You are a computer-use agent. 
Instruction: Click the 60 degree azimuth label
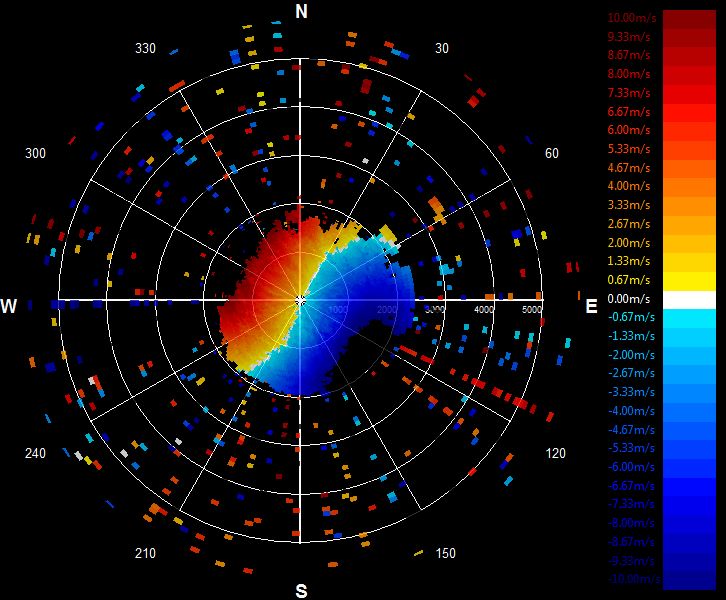[551, 153]
